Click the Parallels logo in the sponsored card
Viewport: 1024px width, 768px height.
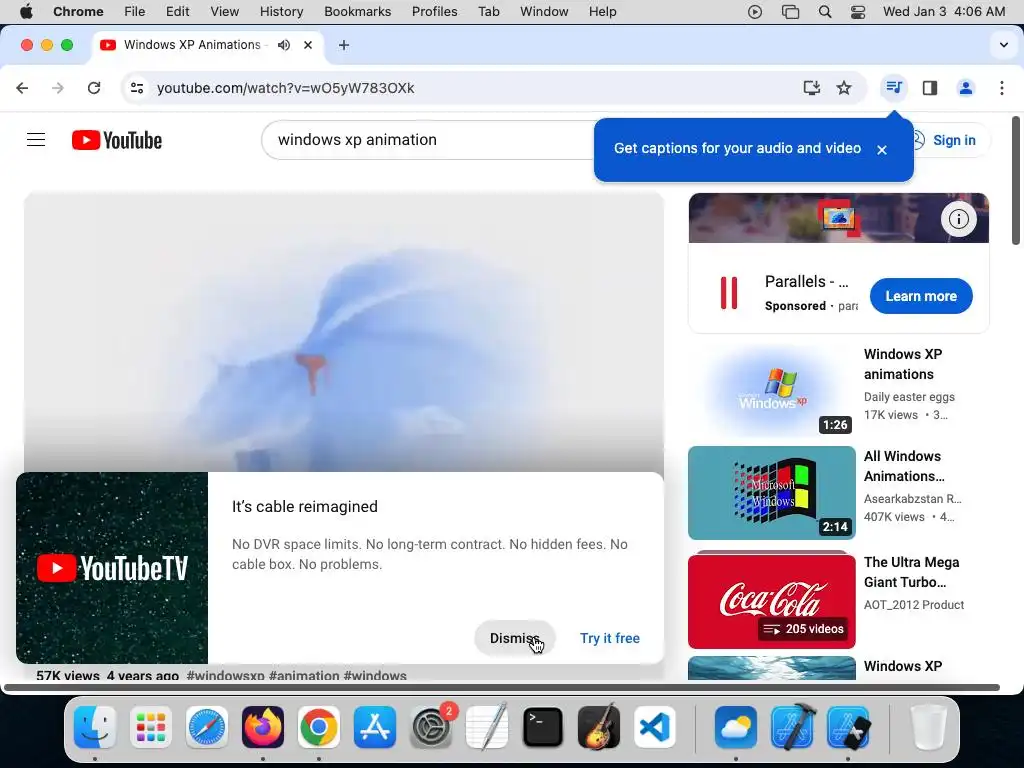tap(729, 293)
